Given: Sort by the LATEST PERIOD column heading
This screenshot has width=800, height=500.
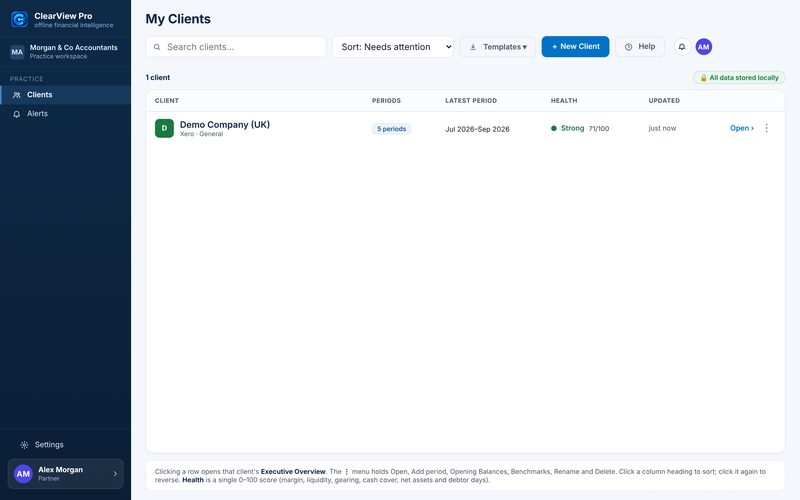Looking at the screenshot, I should (x=470, y=101).
